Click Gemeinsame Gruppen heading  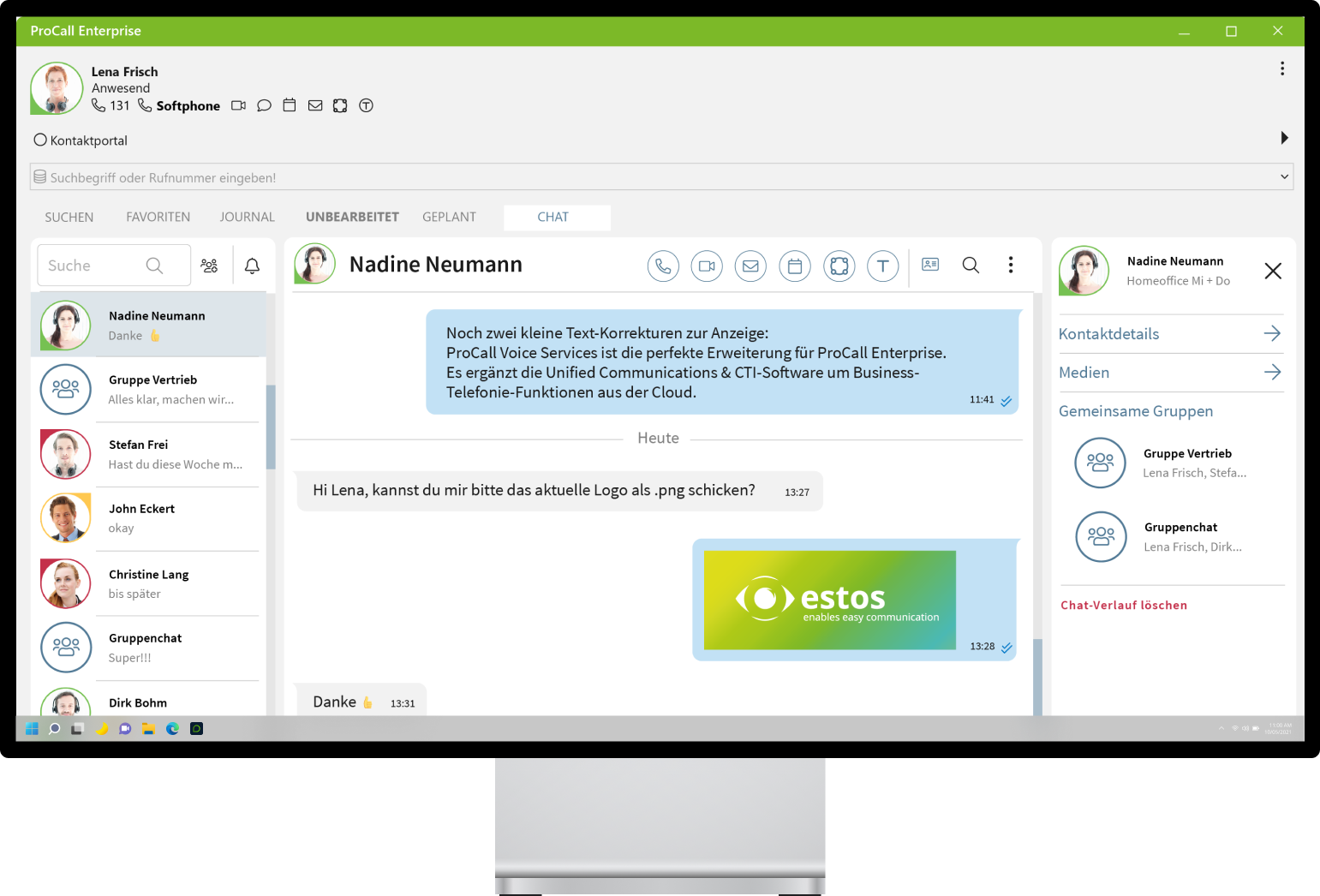click(1136, 411)
